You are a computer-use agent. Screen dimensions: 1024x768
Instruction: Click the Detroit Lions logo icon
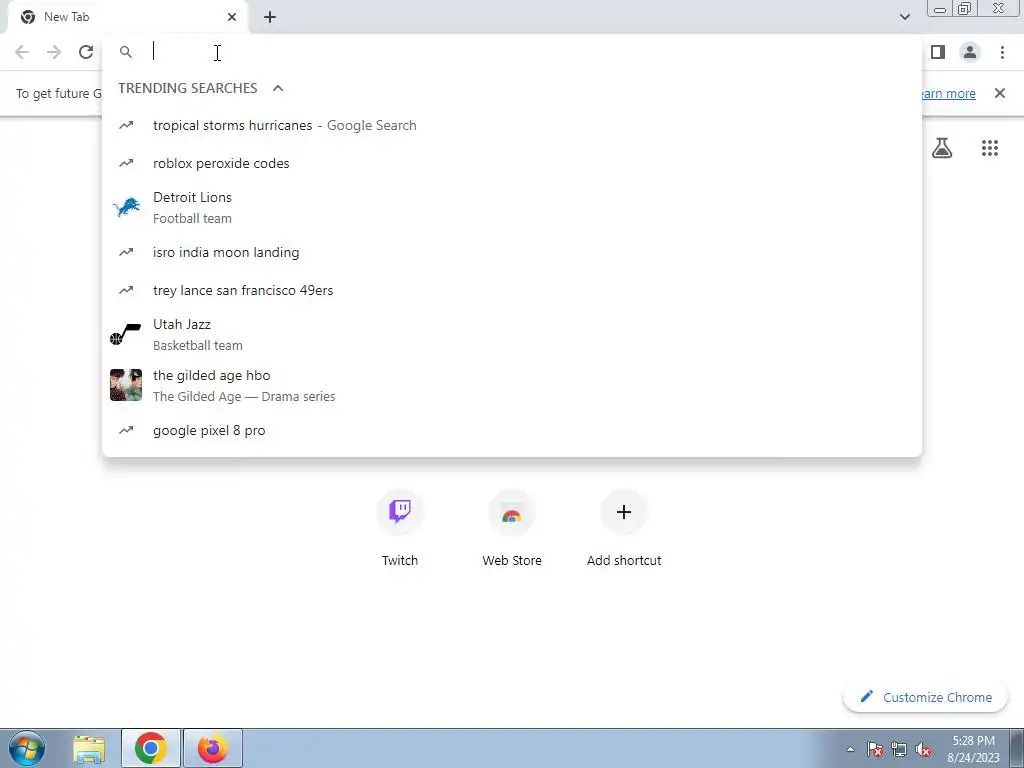click(126, 208)
